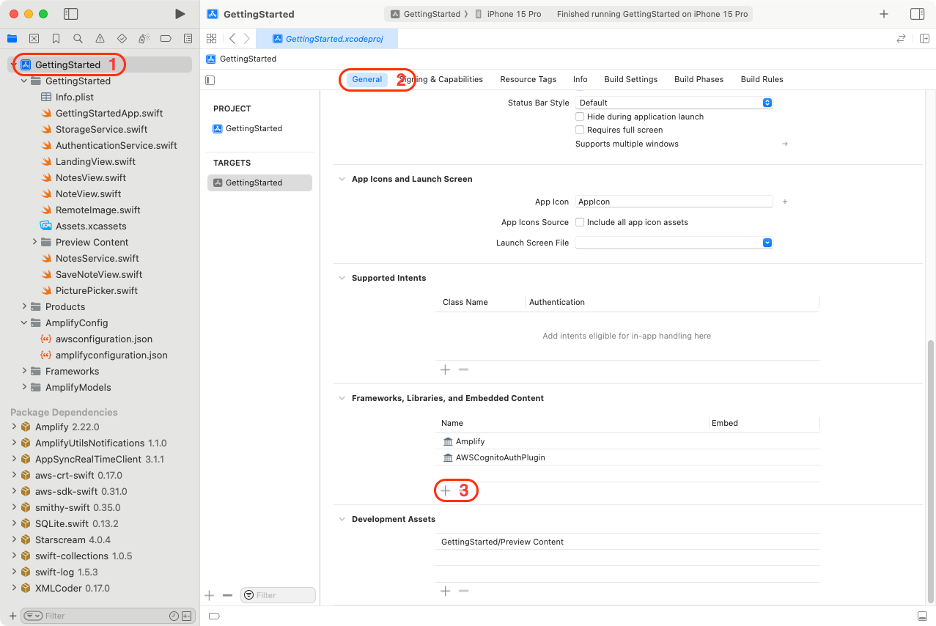Expand the Products group
The height and width of the screenshot is (626, 936).
coord(24,307)
